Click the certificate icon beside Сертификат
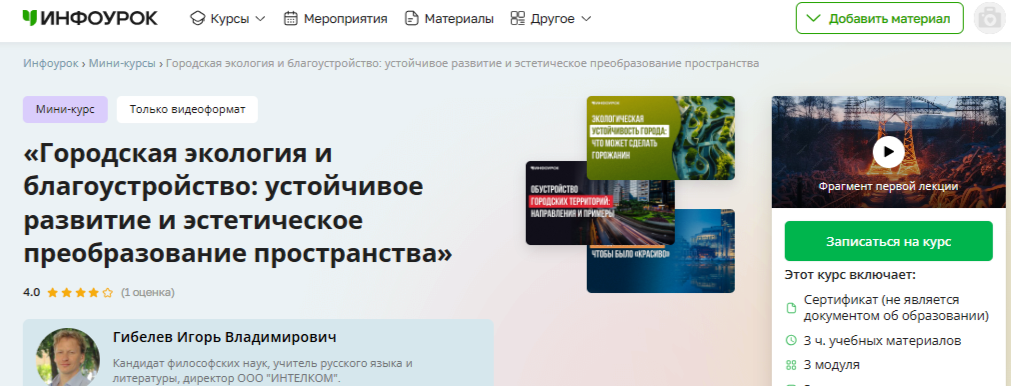Viewport: 1011px width, 386px height. tap(791, 309)
